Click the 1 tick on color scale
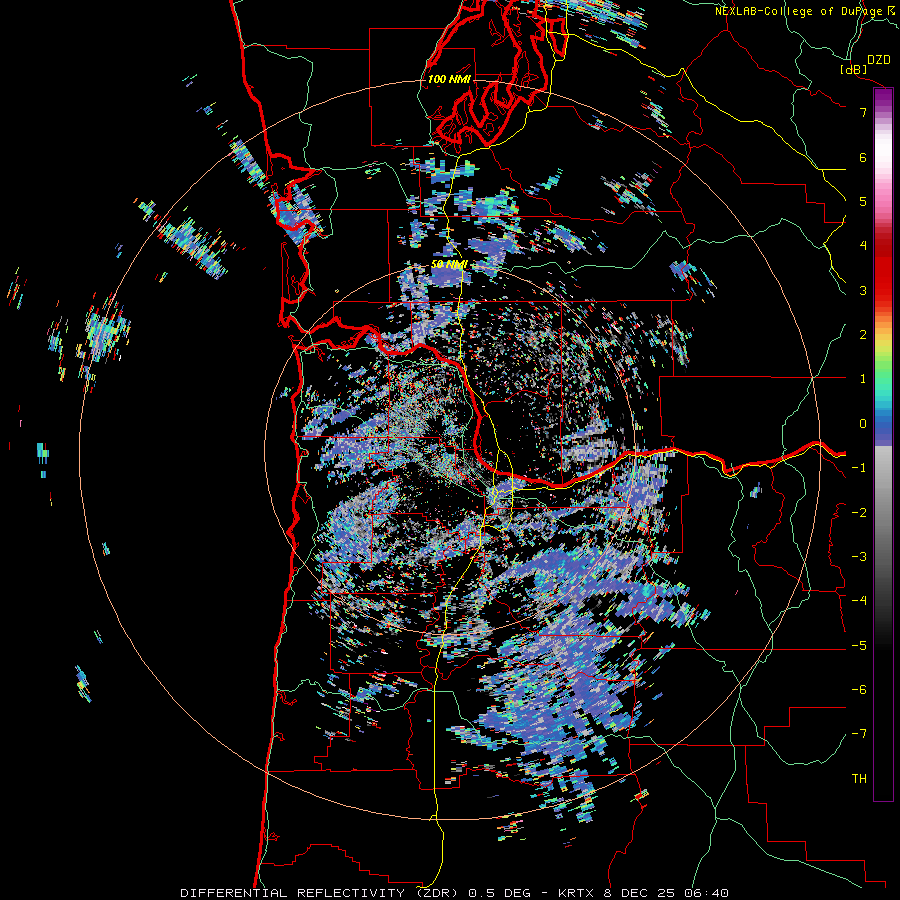This screenshot has height=900, width=900. [863, 379]
